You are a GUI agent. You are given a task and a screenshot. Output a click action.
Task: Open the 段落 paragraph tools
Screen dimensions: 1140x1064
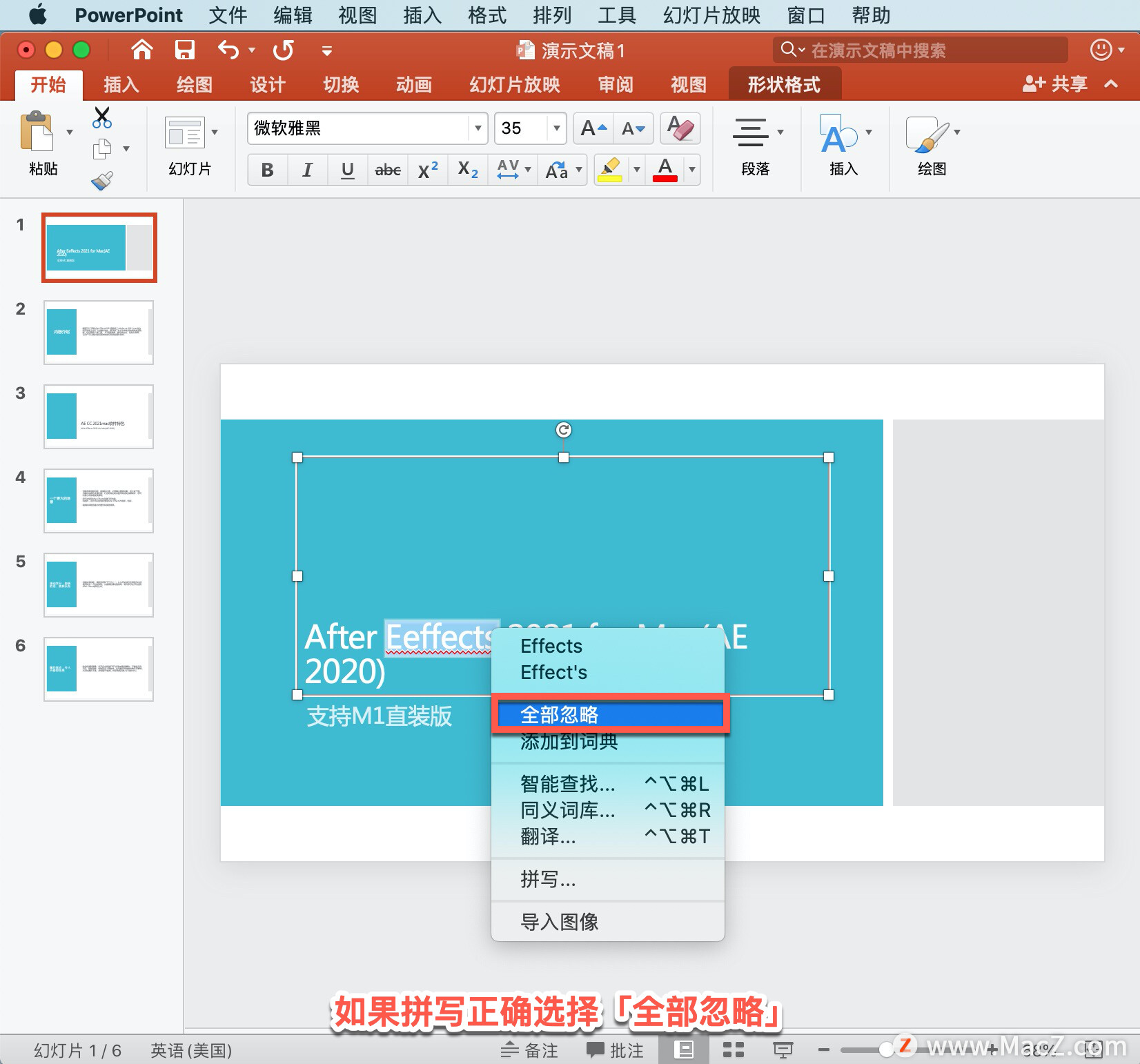(x=751, y=132)
